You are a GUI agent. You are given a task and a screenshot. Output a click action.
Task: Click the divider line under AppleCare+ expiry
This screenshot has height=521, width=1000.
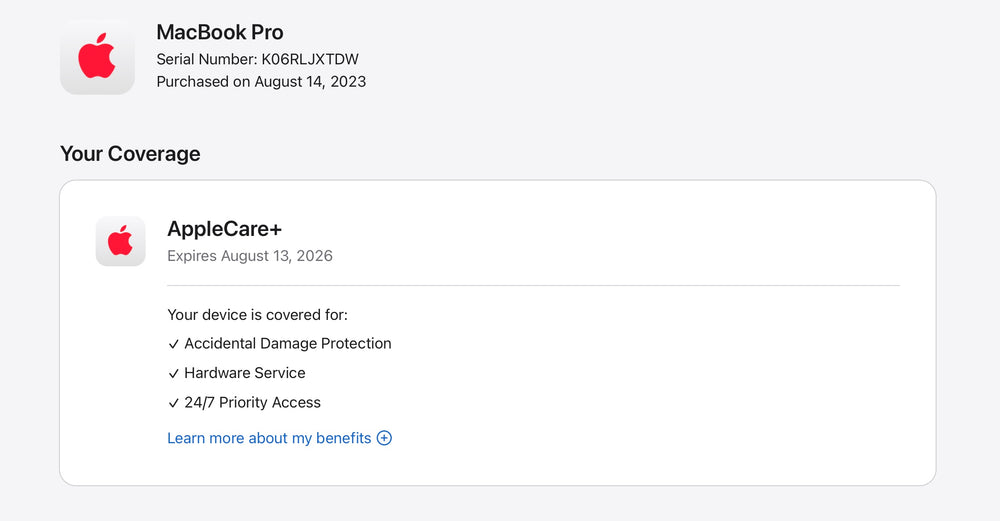click(x=533, y=285)
